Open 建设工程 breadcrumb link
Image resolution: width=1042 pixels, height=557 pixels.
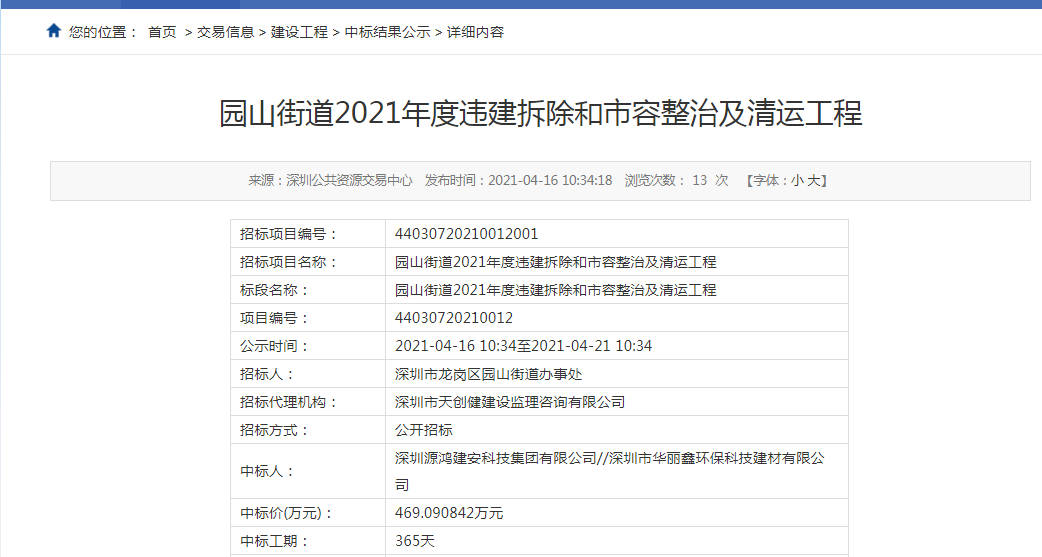point(299,32)
